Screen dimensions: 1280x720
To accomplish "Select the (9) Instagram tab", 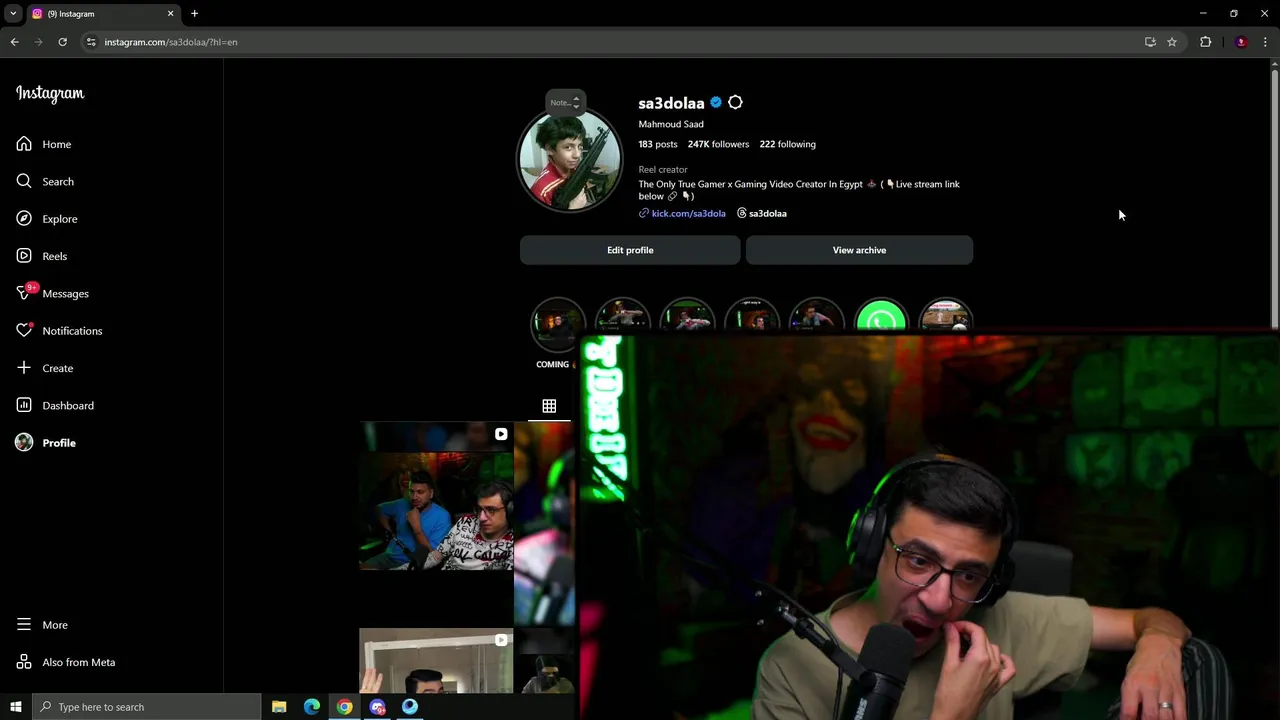I will pos(102,14).
